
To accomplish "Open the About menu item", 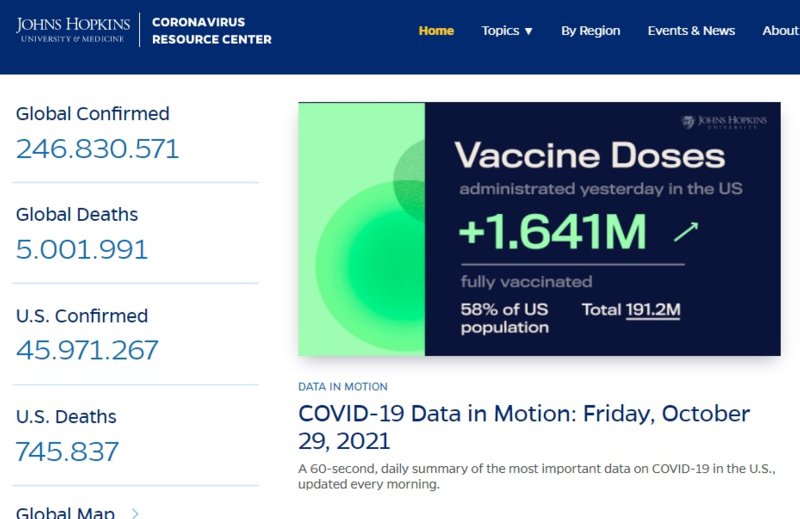I will [781, 31].
